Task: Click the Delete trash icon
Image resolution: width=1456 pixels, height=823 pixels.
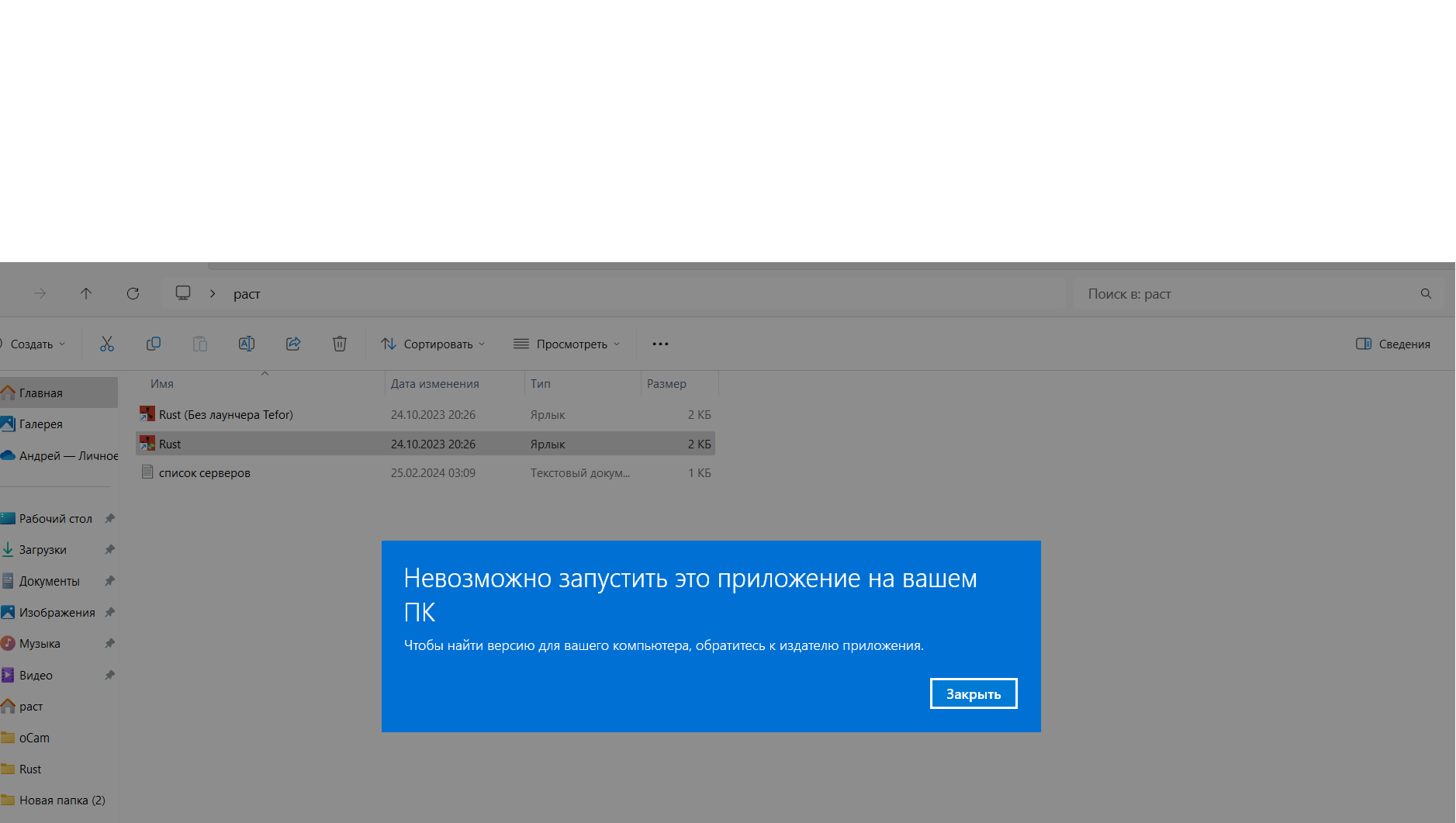Action: 340,344
